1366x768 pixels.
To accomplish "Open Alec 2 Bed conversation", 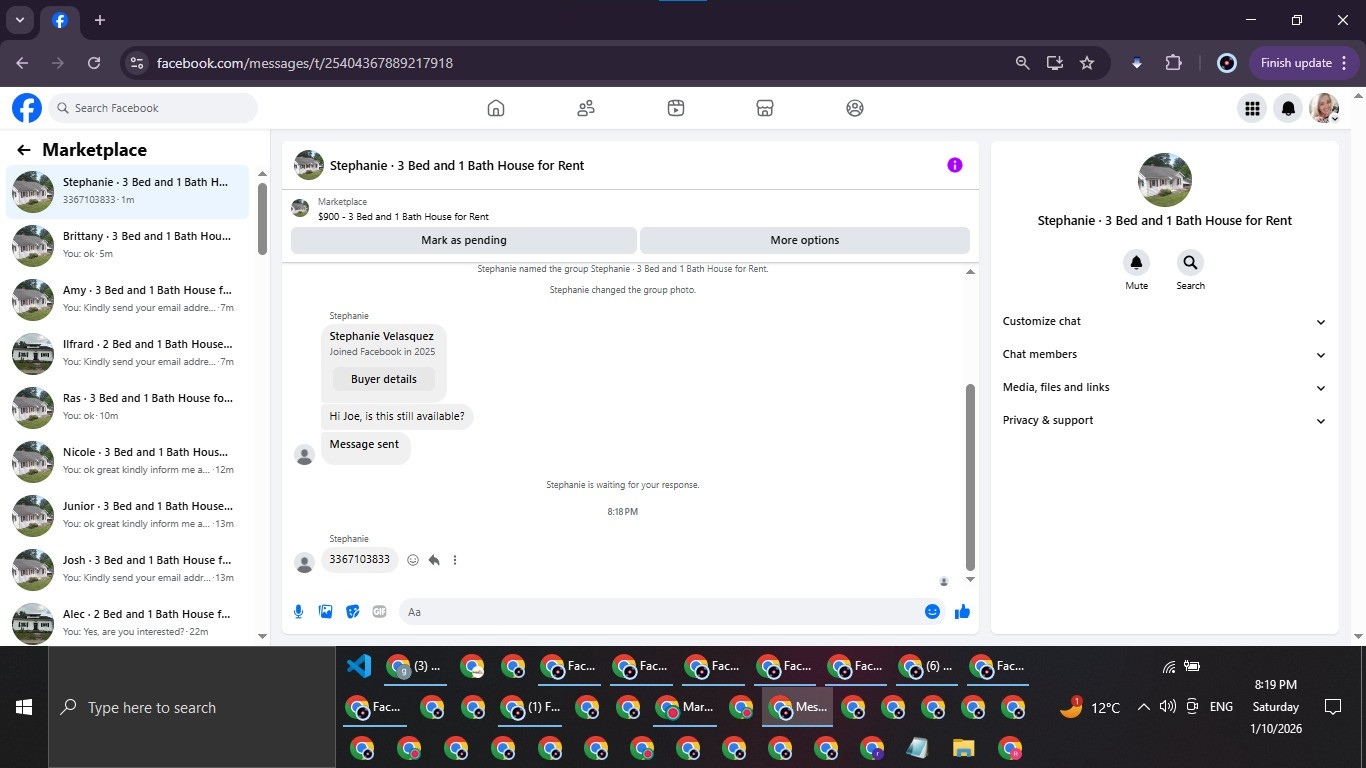I will pyautogui.click(x=128, y=623).
